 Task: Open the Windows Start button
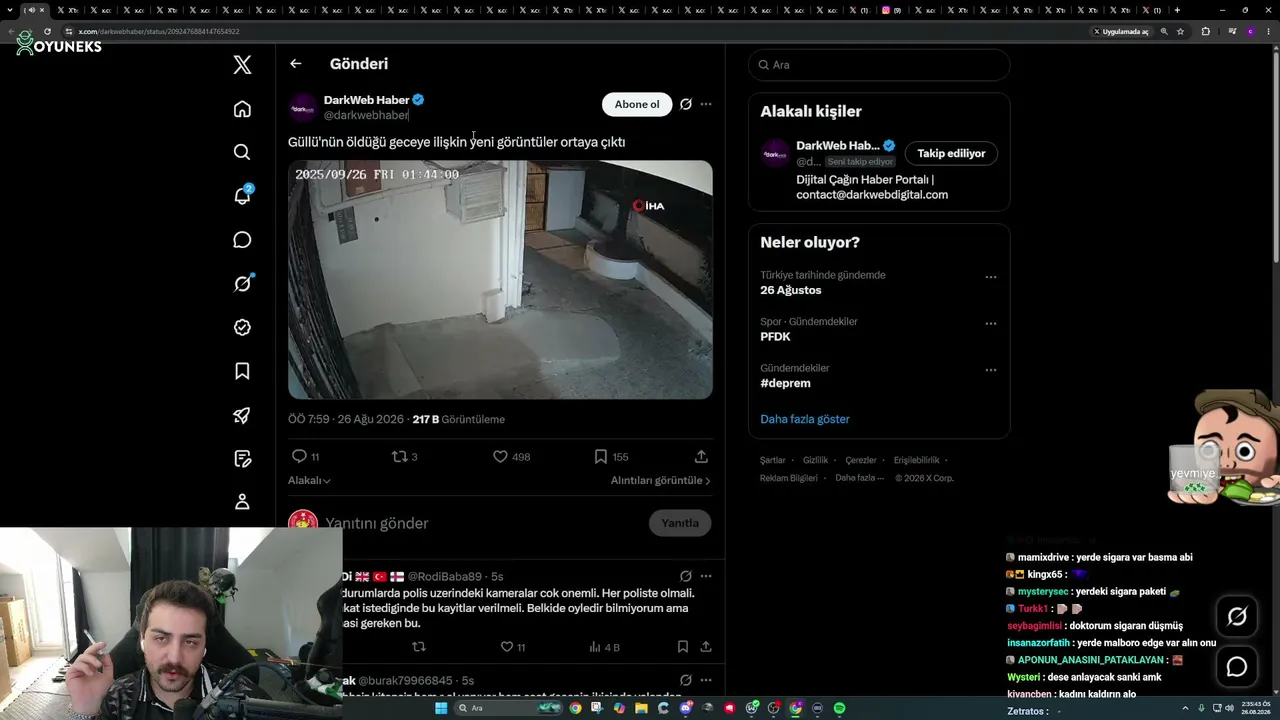[x=441, y=708]
